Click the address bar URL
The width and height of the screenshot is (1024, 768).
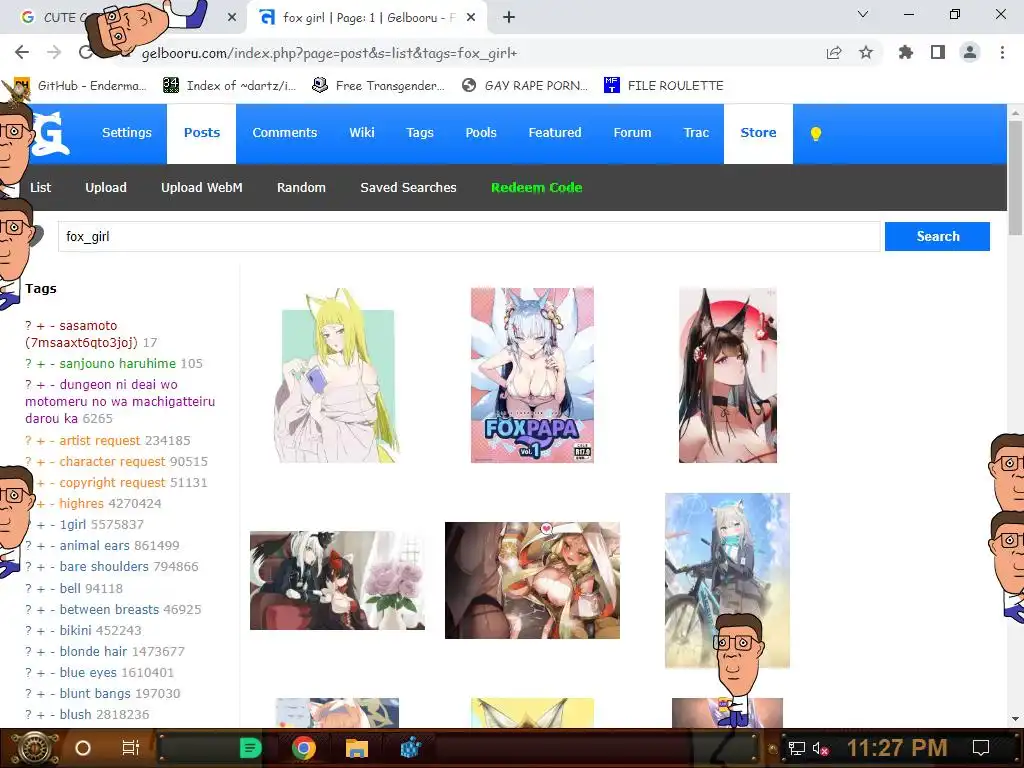tap(330, 53)
